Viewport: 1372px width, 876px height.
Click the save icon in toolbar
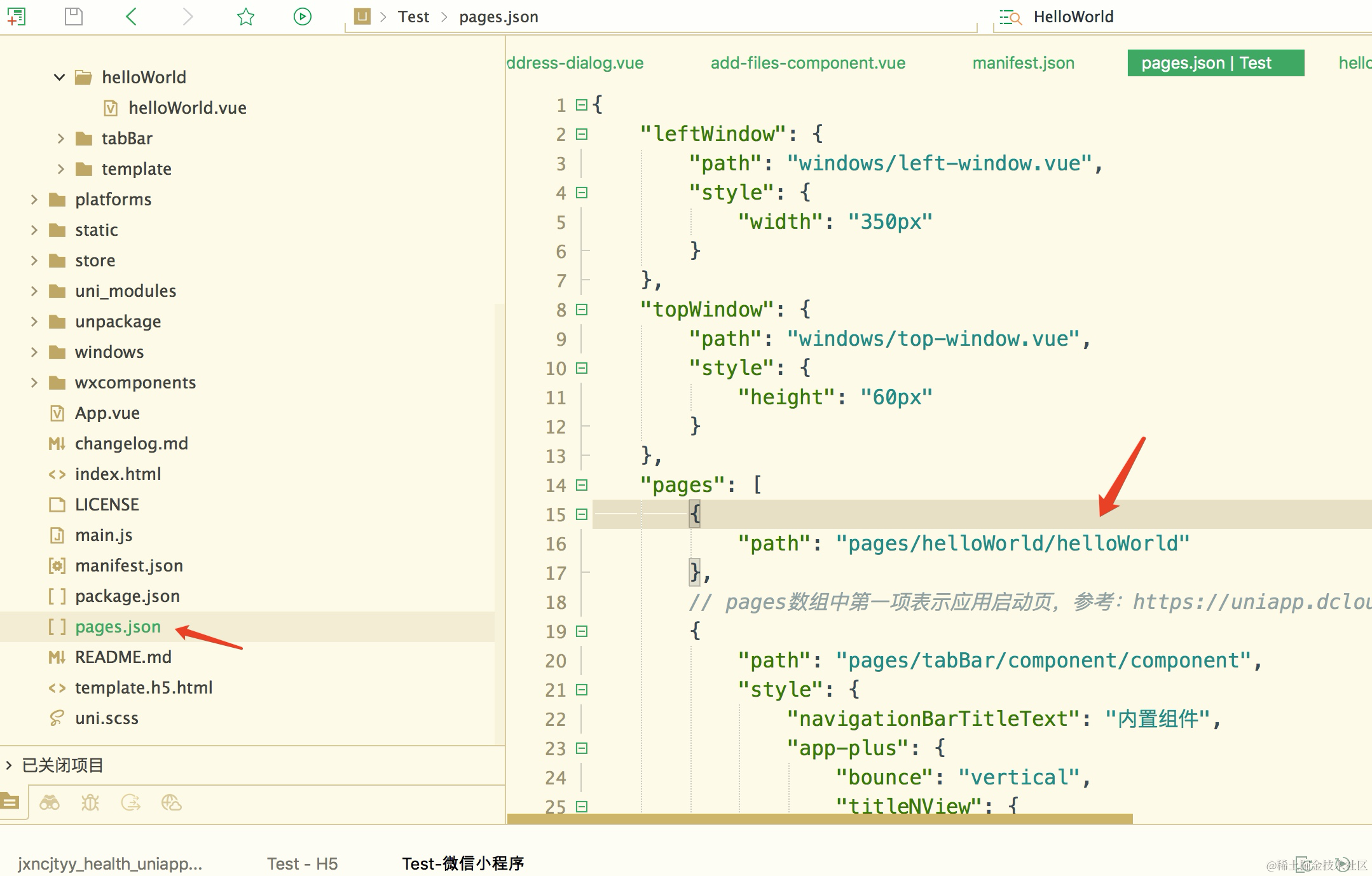pos(74,17)
